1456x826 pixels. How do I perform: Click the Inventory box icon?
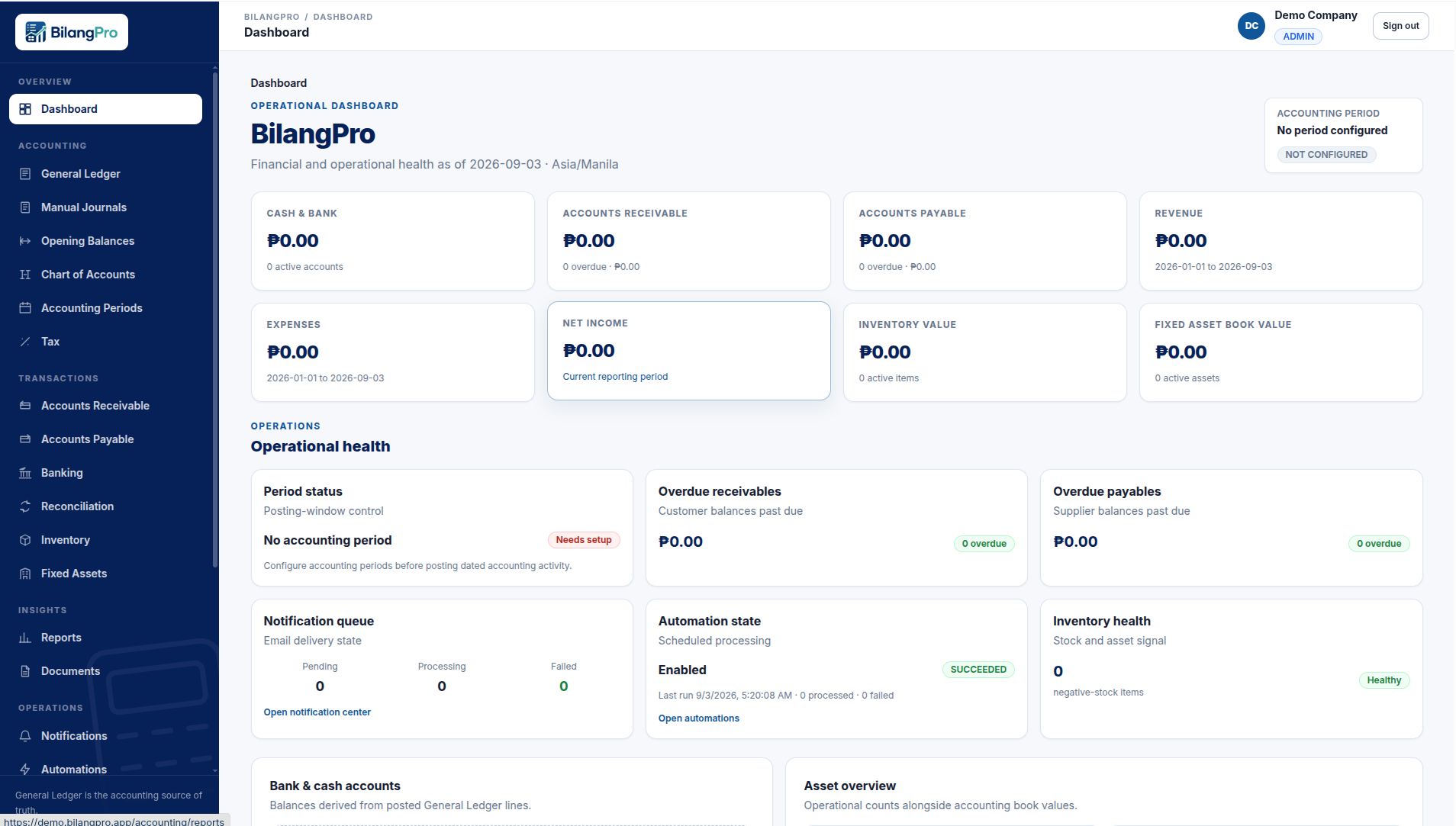click(x=25, y=540)
